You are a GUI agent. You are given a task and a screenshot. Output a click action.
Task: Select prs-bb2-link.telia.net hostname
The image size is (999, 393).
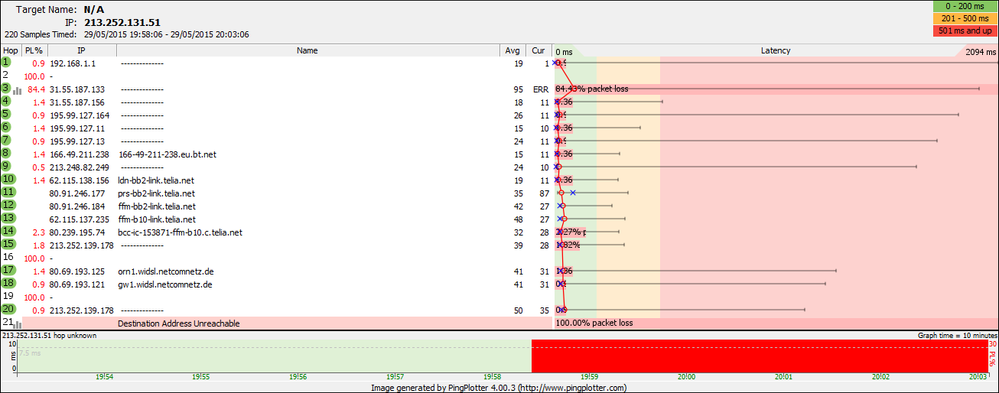click(157, 193)
